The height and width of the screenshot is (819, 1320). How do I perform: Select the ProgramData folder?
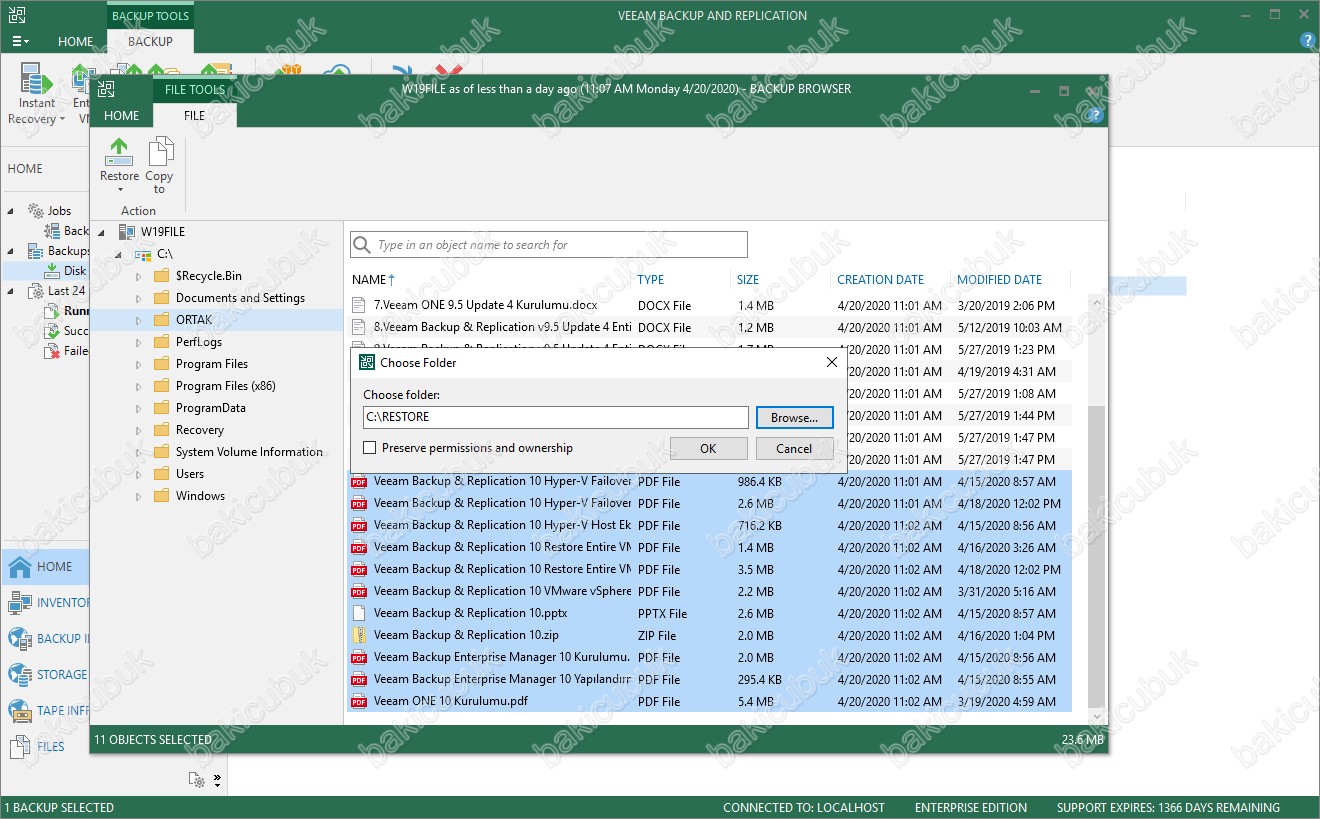[x=210, y=408]
